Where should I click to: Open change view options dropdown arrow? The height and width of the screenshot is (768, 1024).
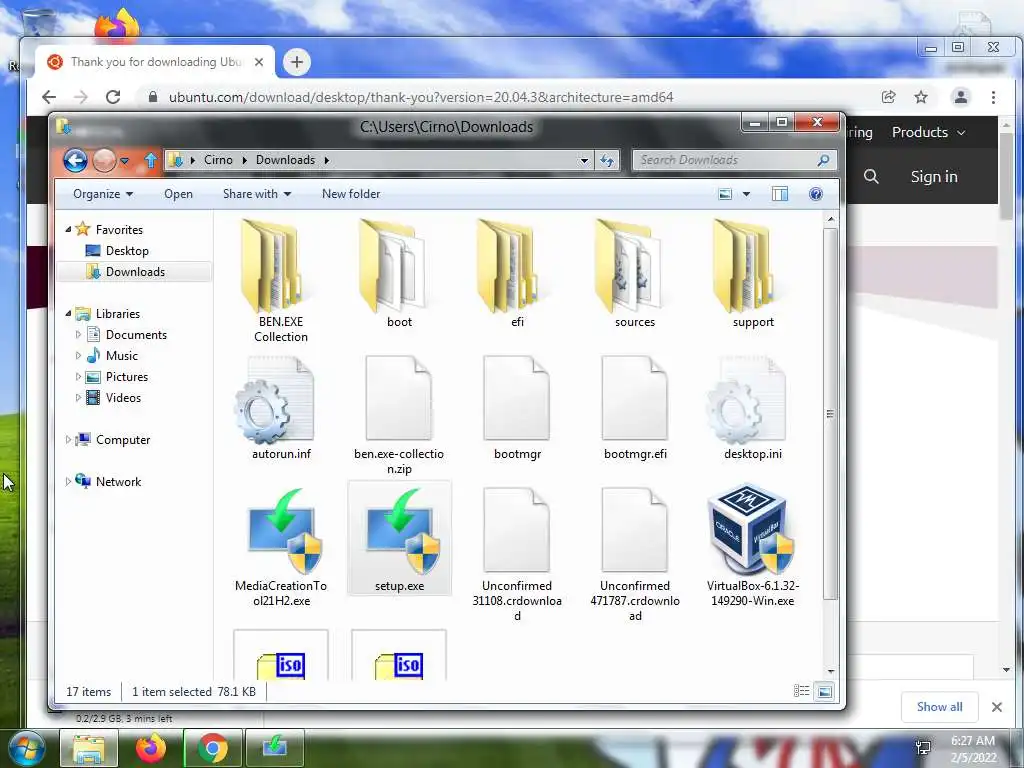746,194
